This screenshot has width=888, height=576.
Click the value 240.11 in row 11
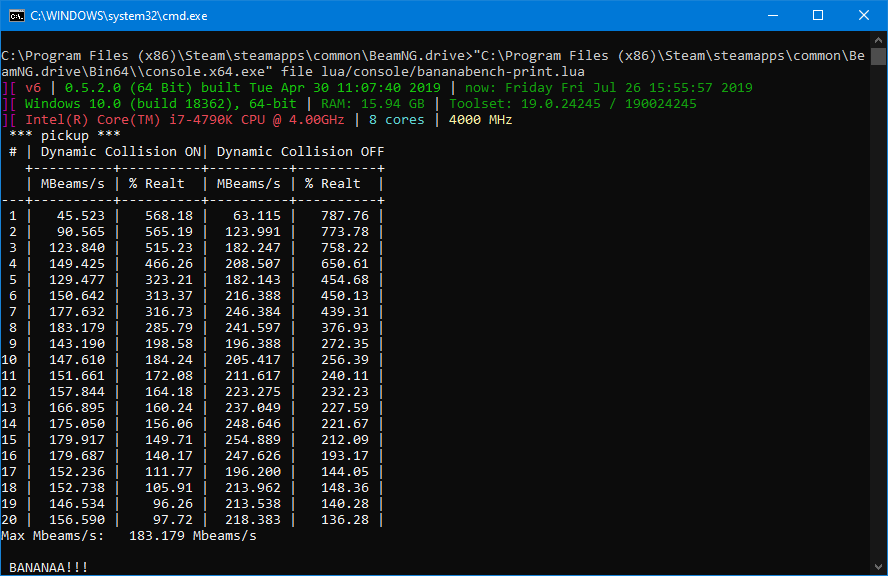(x=345, y=376)
